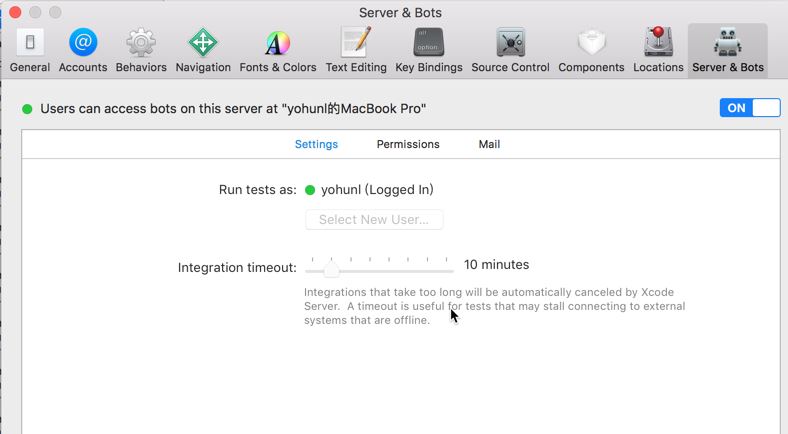Open the Mail tab
This screenshot has height=434, width=788.
(489, 144)
